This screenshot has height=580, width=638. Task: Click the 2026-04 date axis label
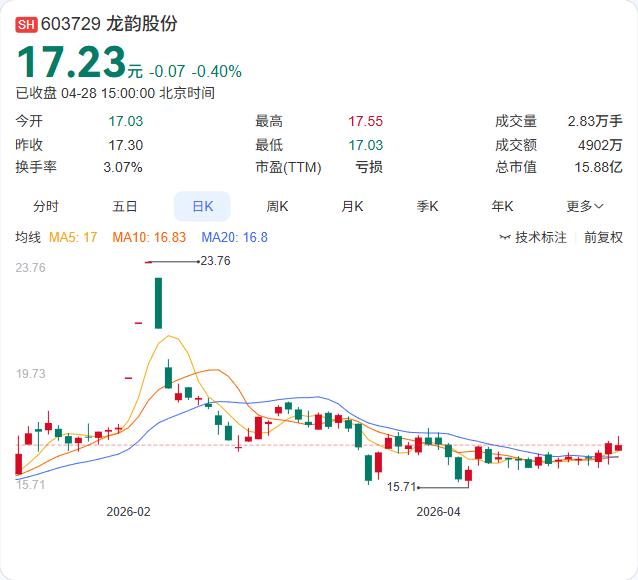[x=438, y=512]
